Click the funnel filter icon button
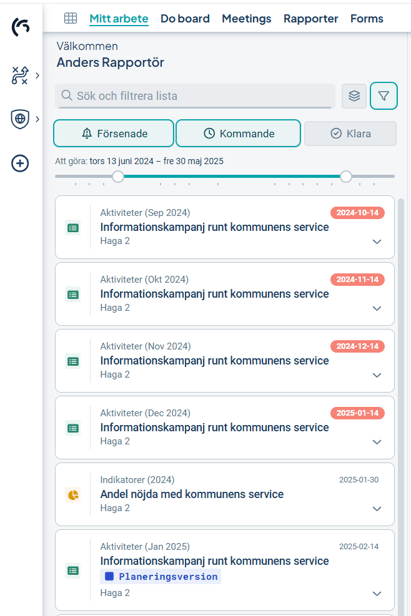411x616 pixels. 383,96
